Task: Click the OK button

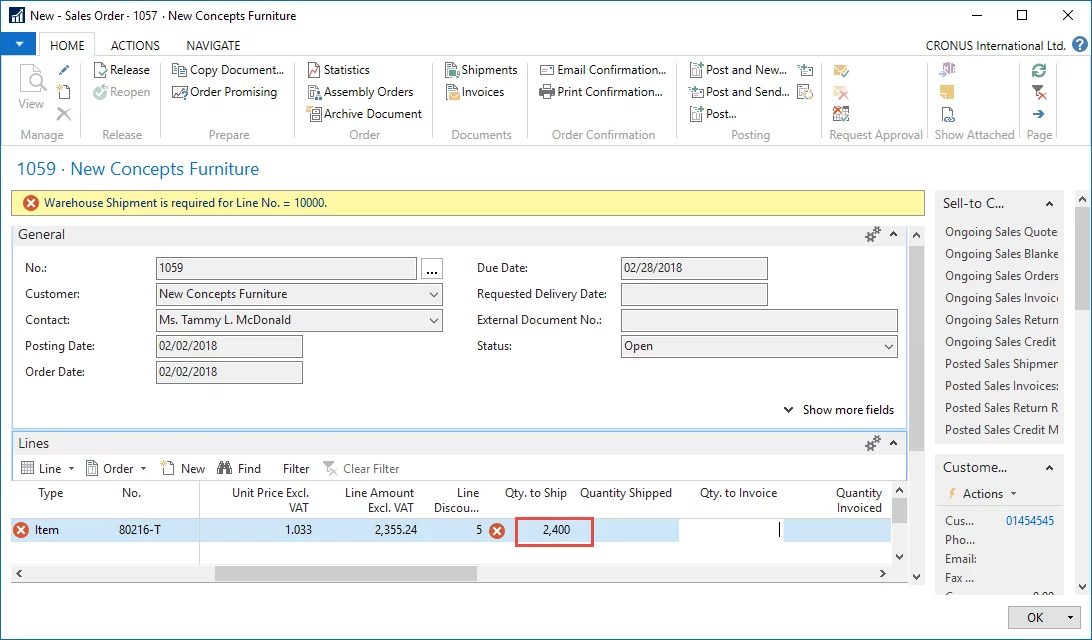Action: [1034, 617]
